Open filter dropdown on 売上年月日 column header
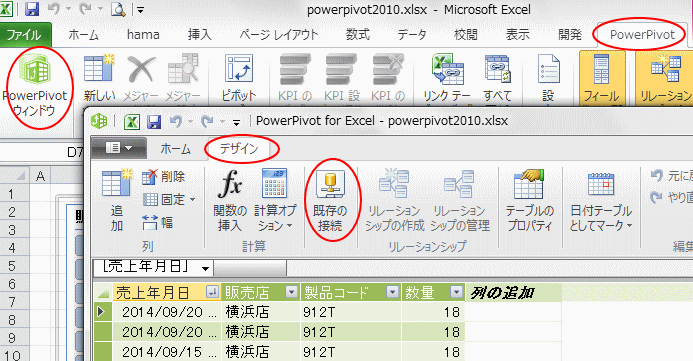 point(212,292)
